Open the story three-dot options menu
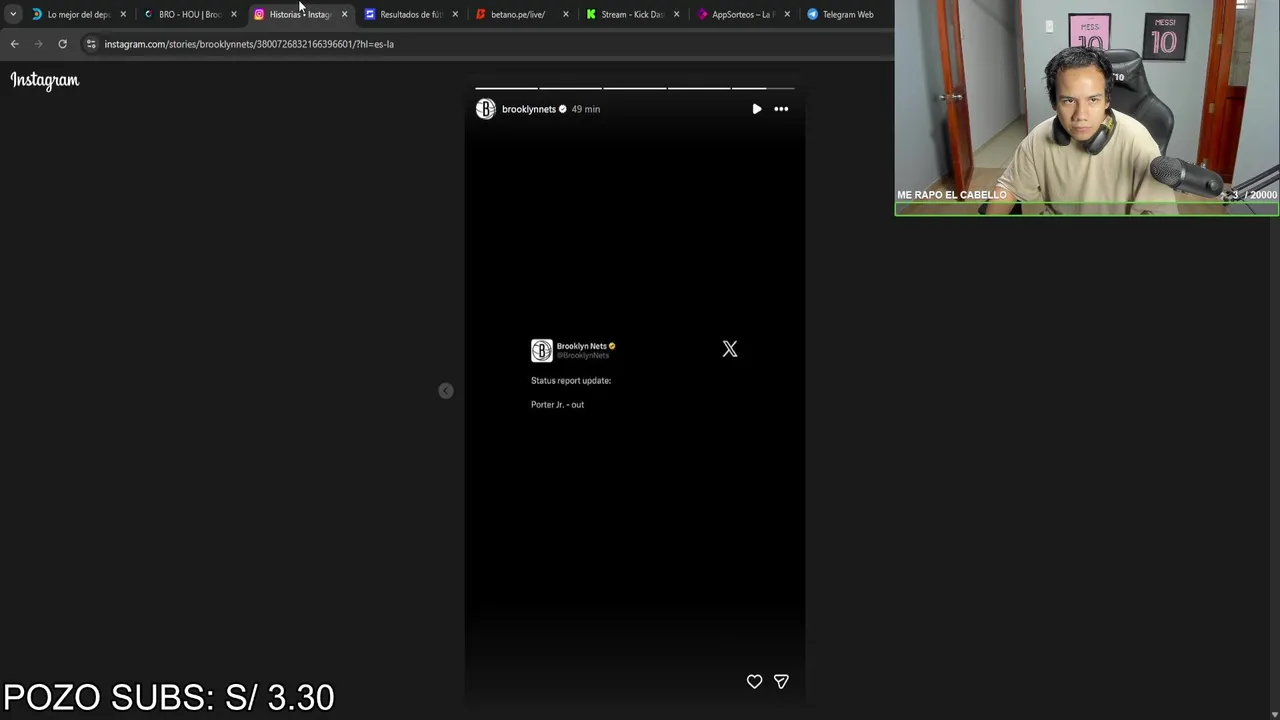This screenshot has width=1280, height=720. tap(781, 109)
